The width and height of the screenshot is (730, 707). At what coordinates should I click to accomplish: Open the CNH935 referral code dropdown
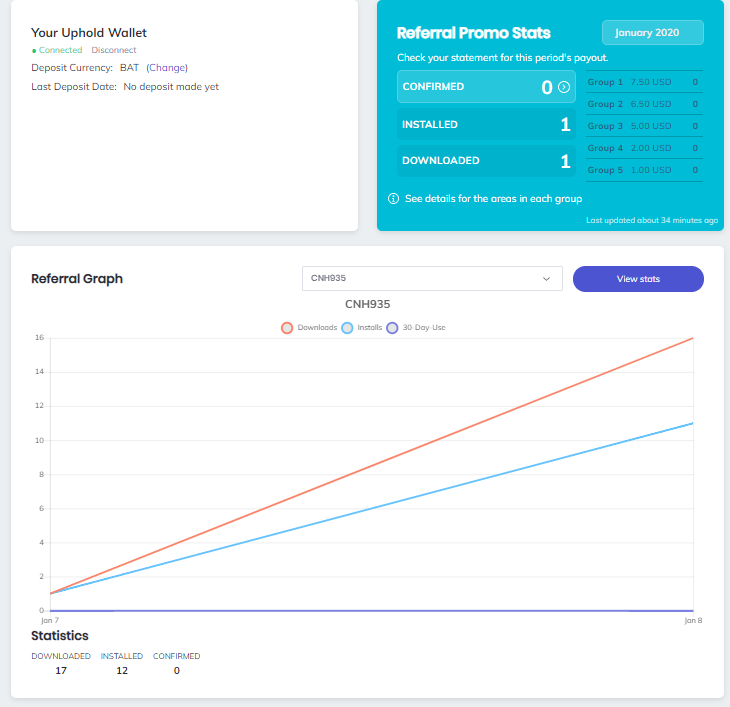pos(432,279)
